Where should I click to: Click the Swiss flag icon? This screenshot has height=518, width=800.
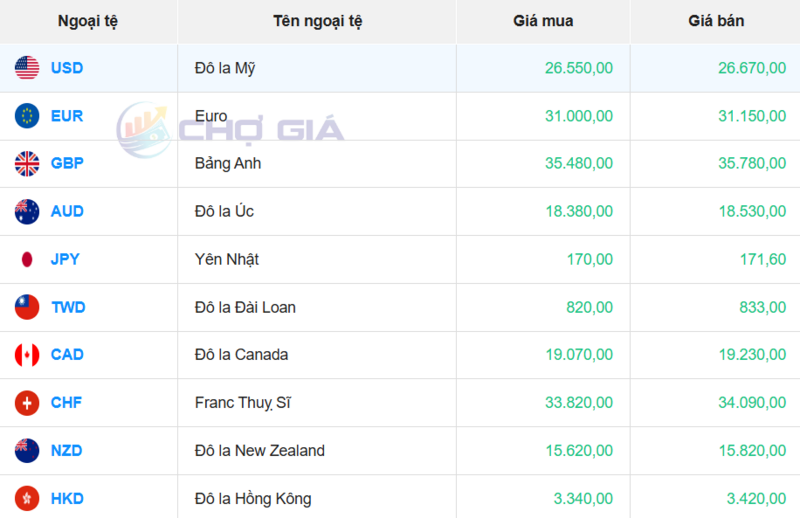27,402
